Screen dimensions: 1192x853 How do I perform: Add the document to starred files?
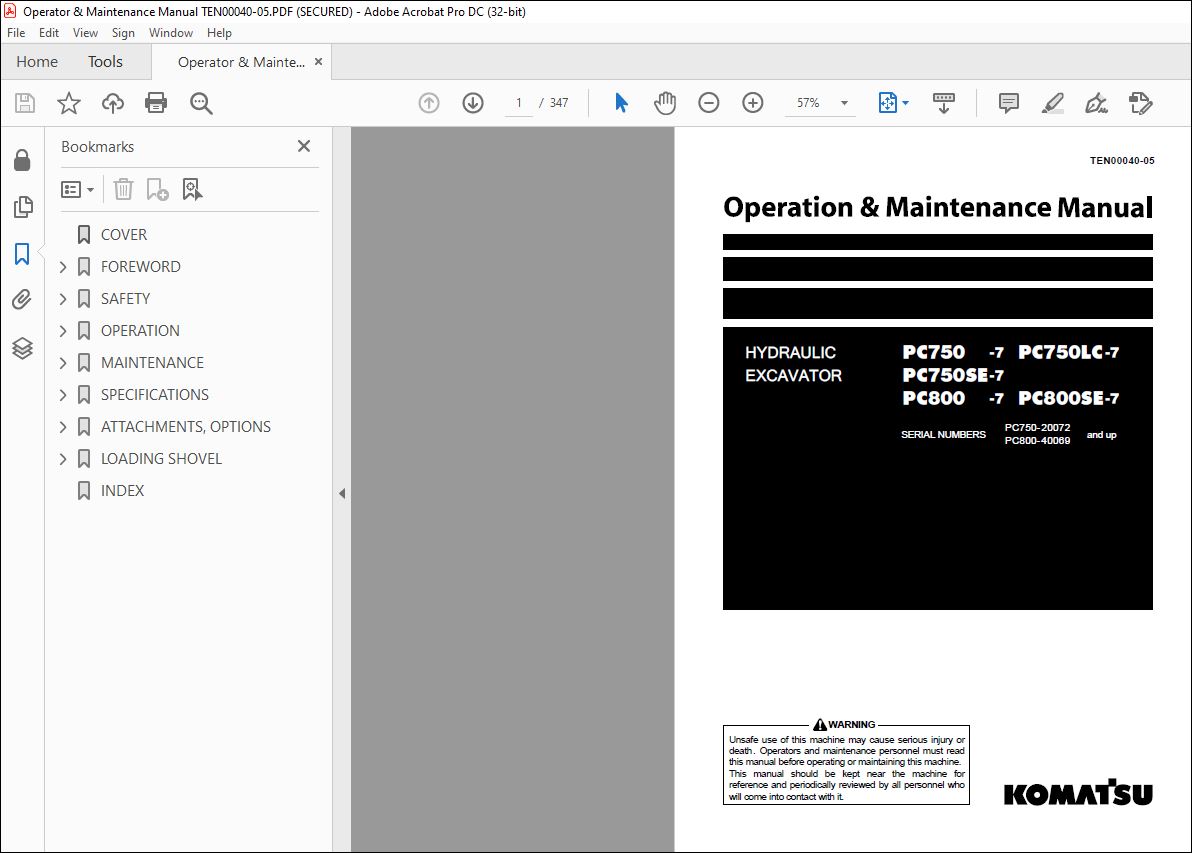69,103
